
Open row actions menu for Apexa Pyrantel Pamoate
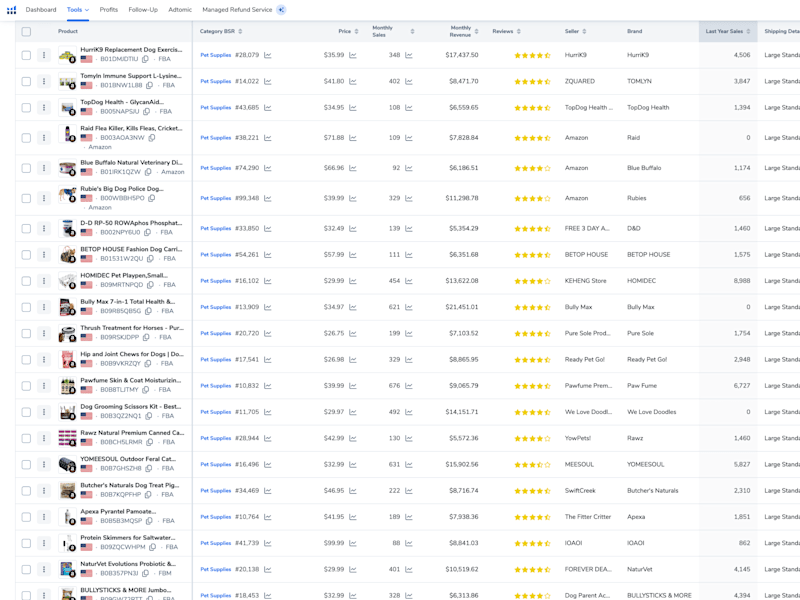(44, 517)
